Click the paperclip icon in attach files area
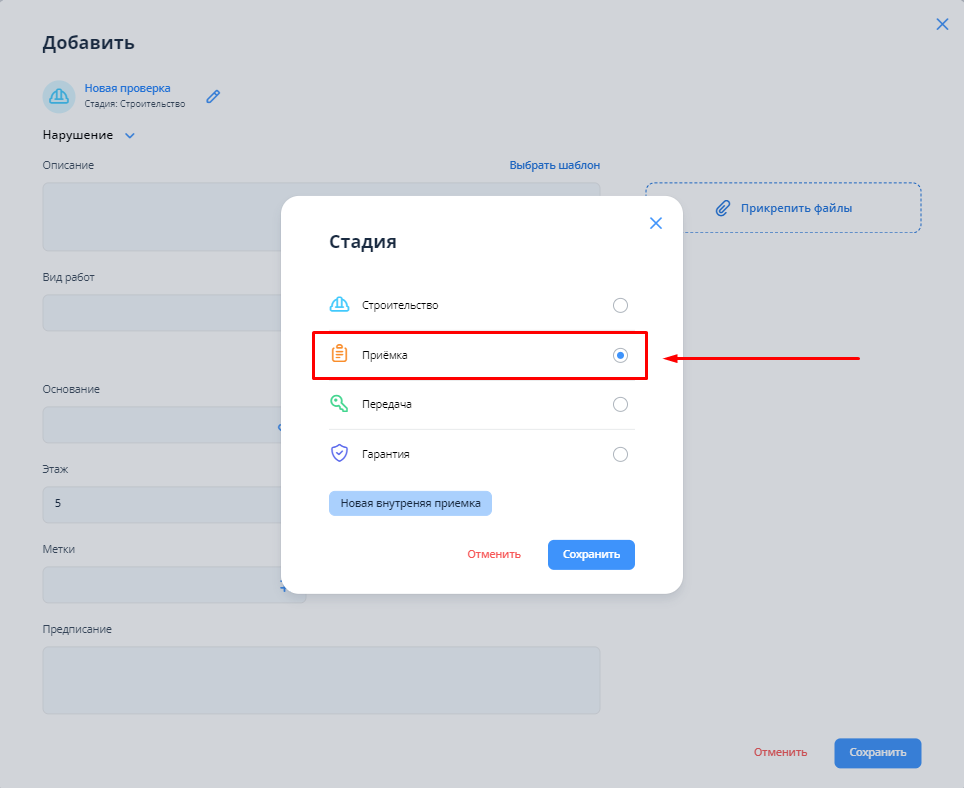This screenshot has width=964, height=788. pyautogui.click(x=723, y=208)
